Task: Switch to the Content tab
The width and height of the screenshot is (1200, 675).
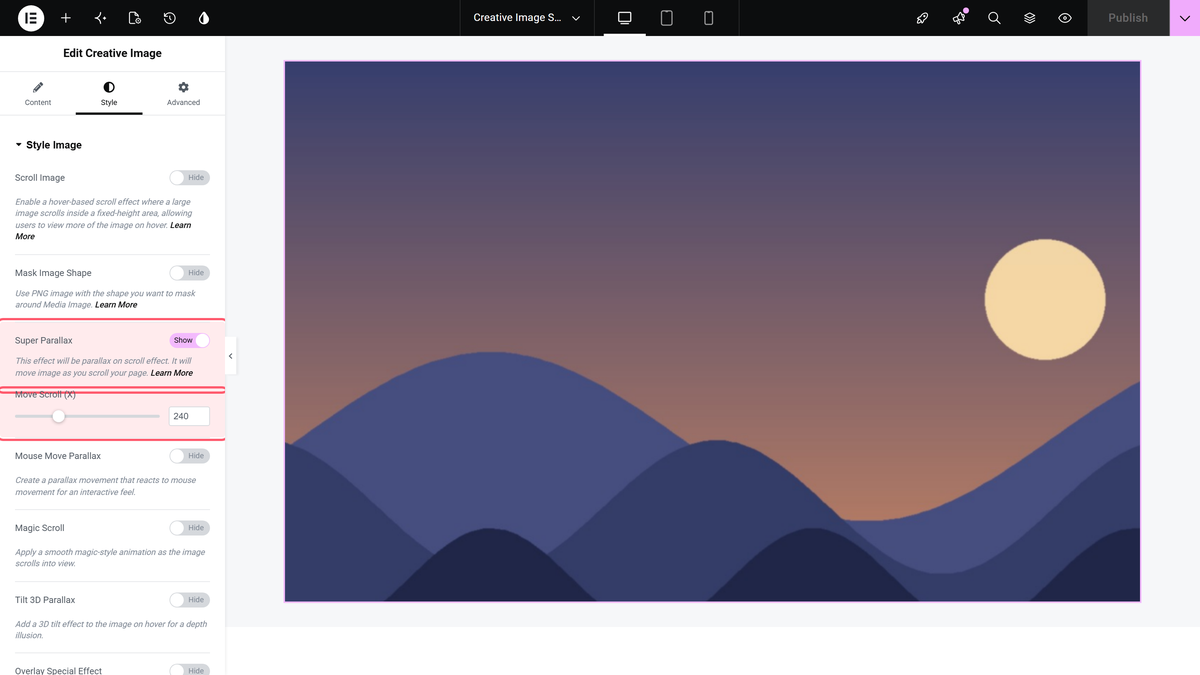Action: (38, 94)
